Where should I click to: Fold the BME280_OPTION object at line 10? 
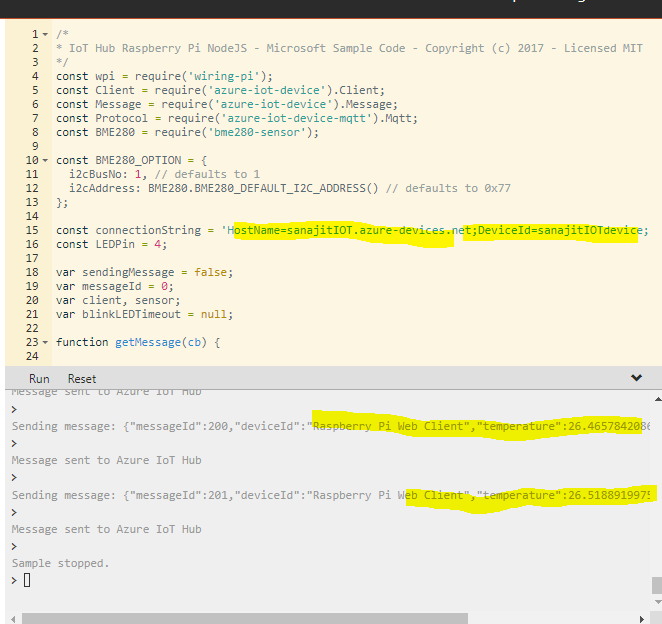(x=46, y=160)
